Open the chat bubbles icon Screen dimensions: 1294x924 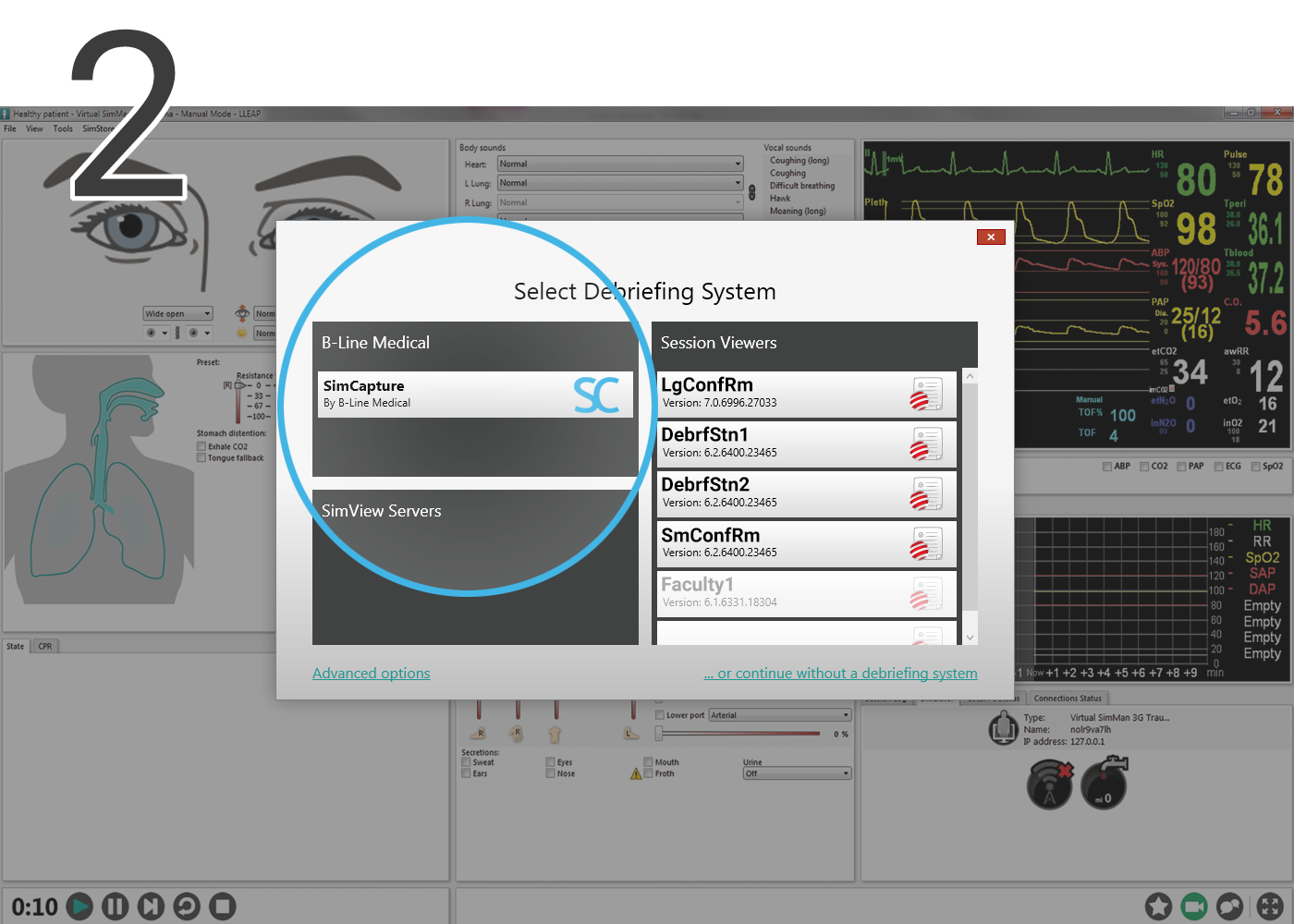pyautogui.click(x=1229, y=906)
